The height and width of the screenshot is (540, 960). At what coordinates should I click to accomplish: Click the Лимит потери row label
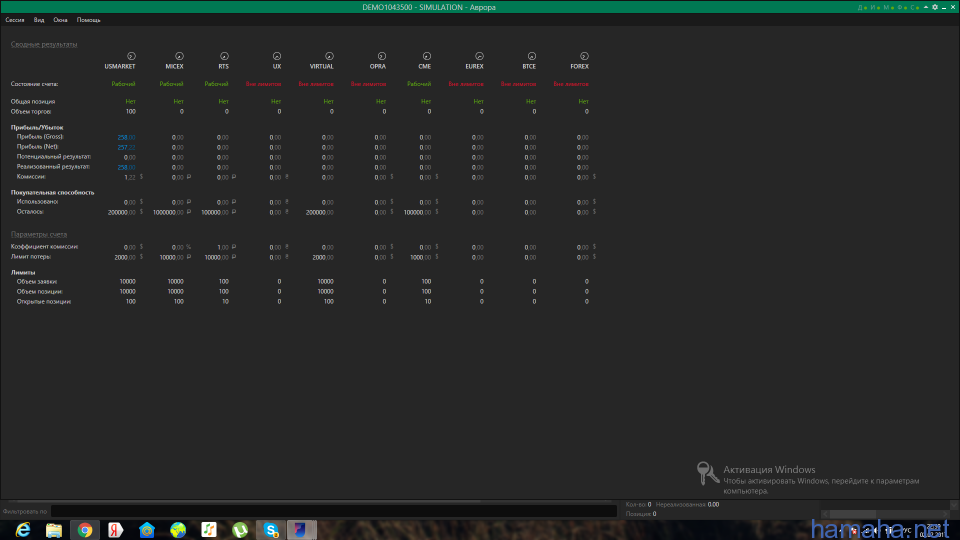coord(31,257)
